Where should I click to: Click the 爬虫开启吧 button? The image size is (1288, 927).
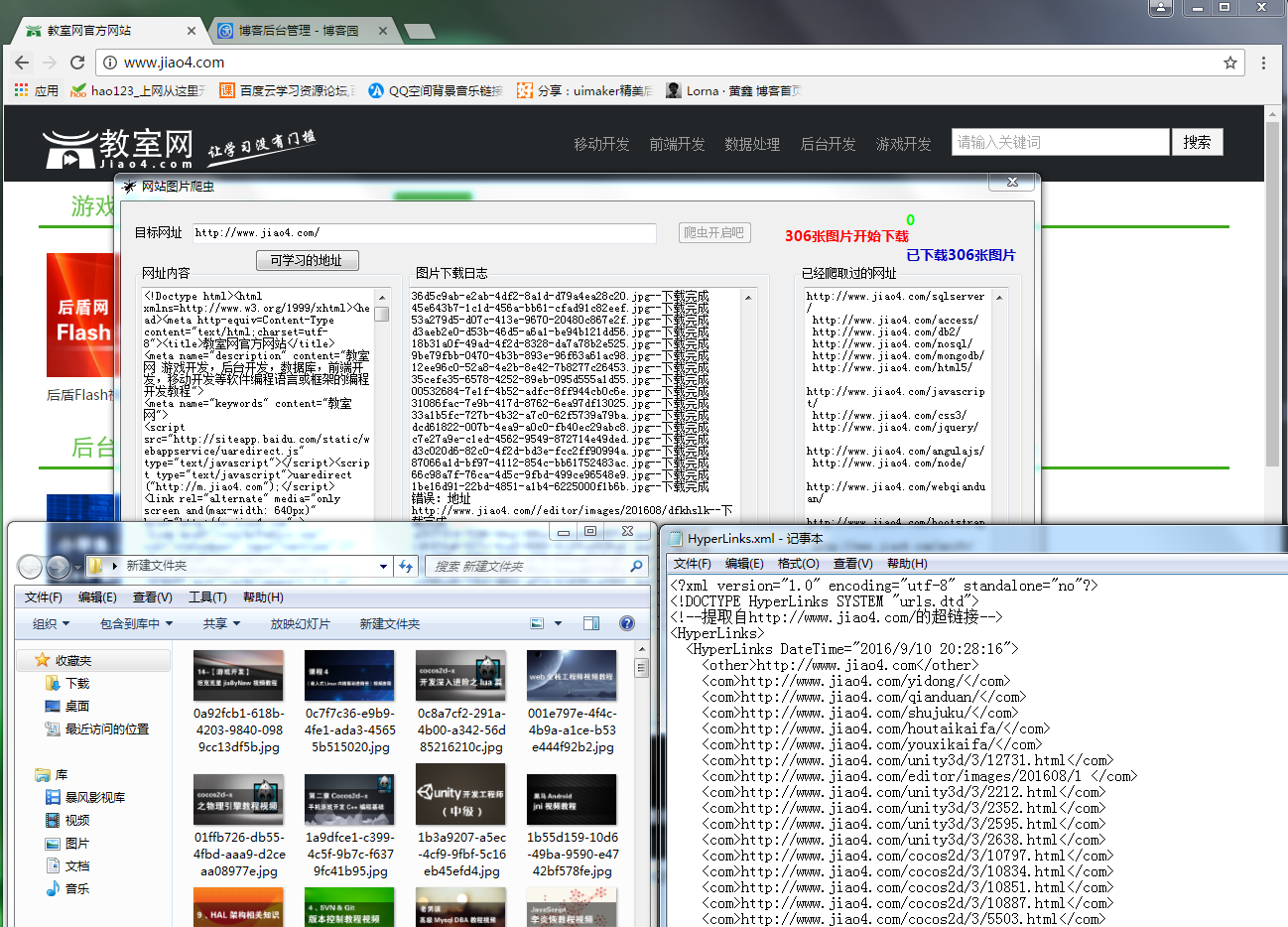(714, 232)
